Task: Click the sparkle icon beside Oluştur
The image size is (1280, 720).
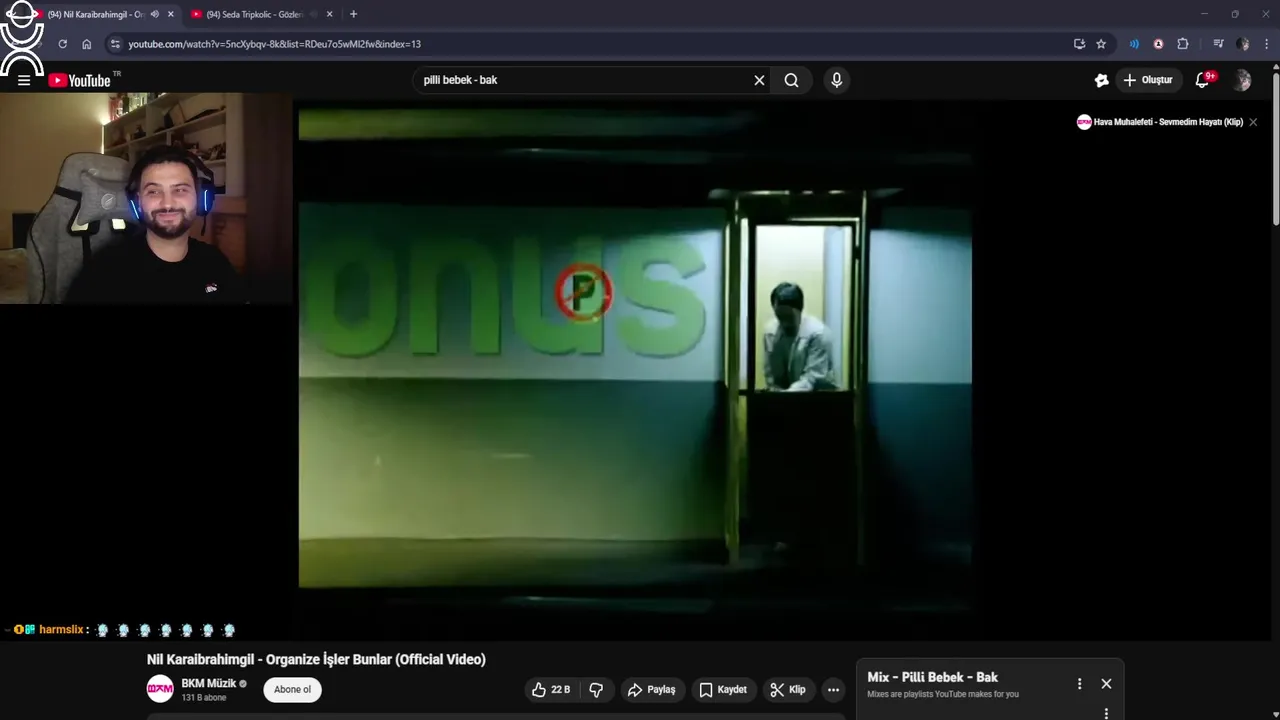Action: click(x=1101, y=80)
